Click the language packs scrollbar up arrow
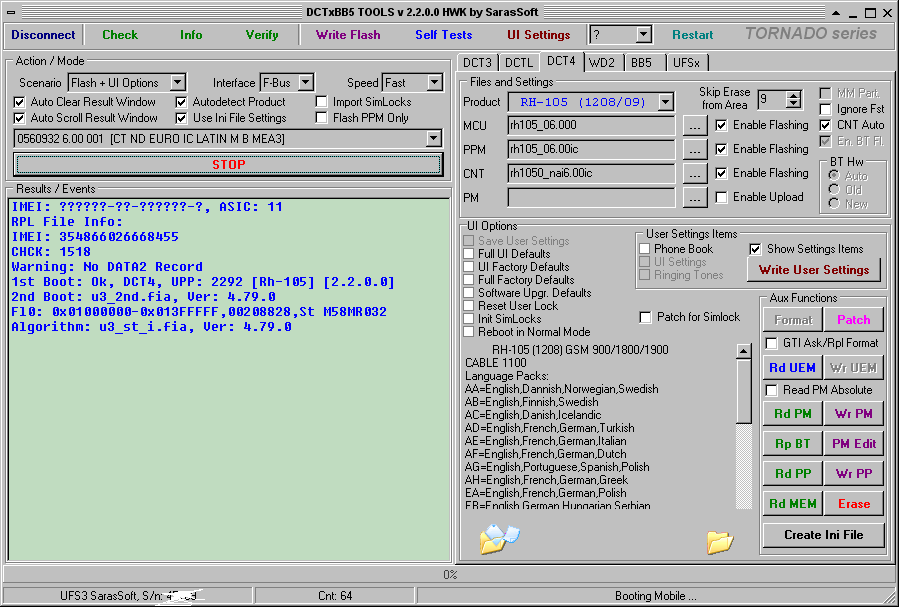 point(743,351)
